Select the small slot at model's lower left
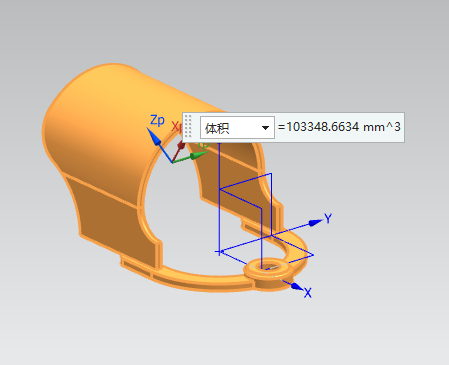Image resolution: width=449 pixels, height=365 pixels. click(137, 267)
